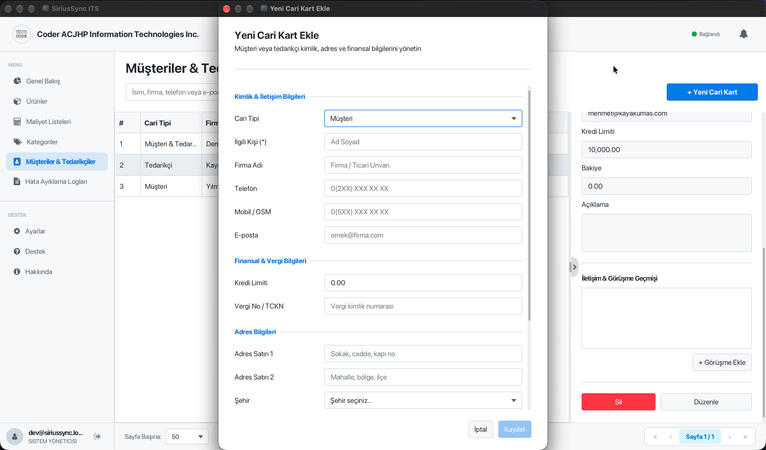Click + Görüşme Ekle button

722,363
